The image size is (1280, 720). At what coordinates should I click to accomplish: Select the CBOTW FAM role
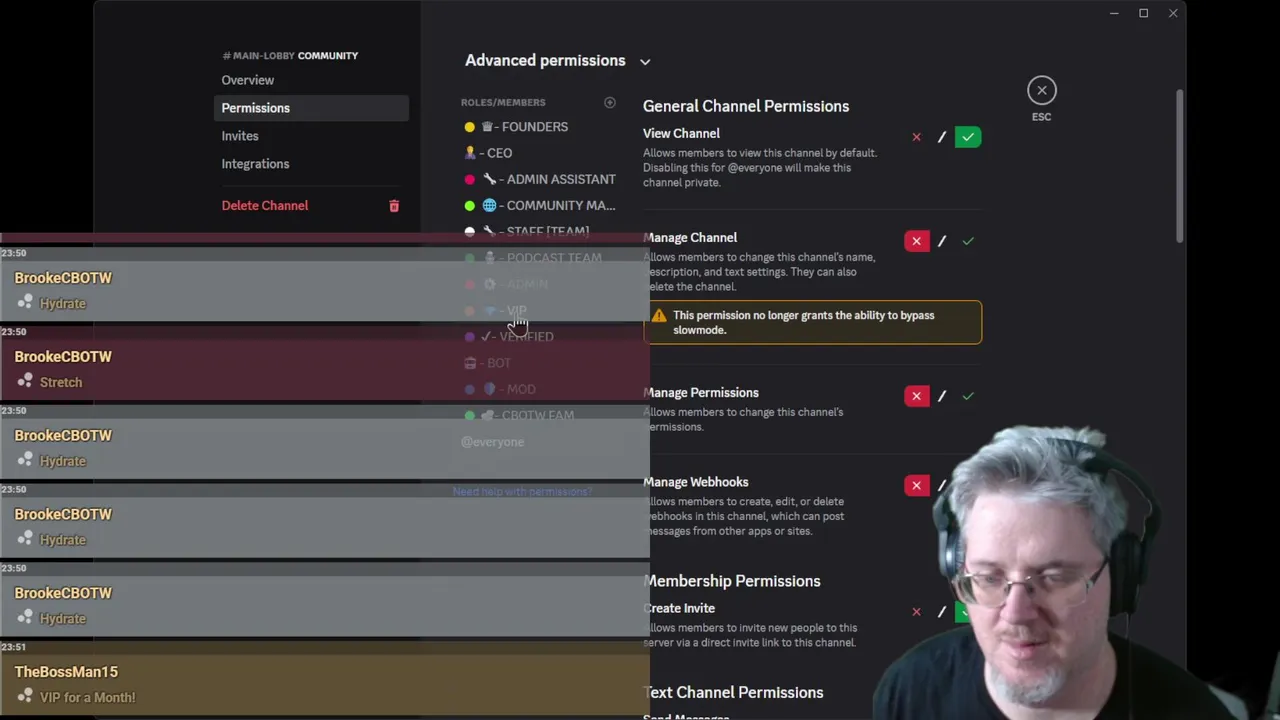pos(540,415)
